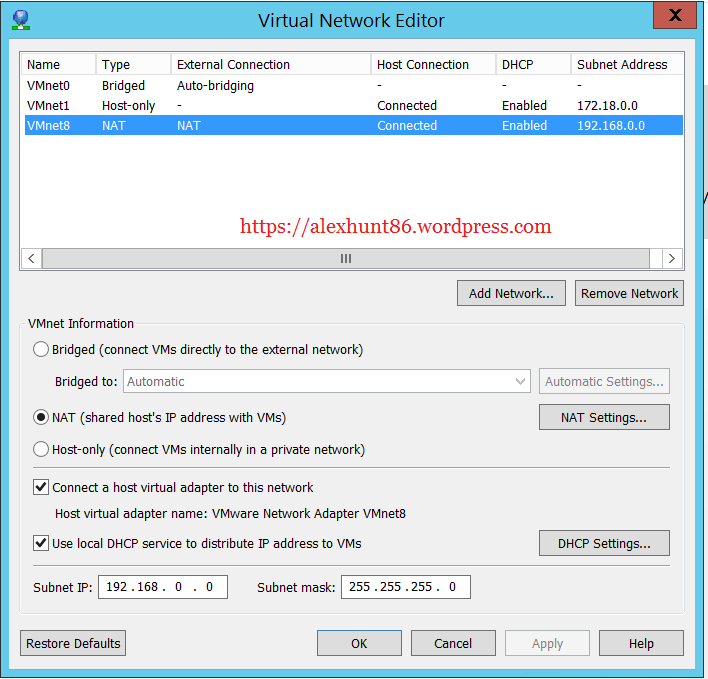This screenshot has height=679, width=708.
Task: Open NAT Settings
Action: coord(604,418)
